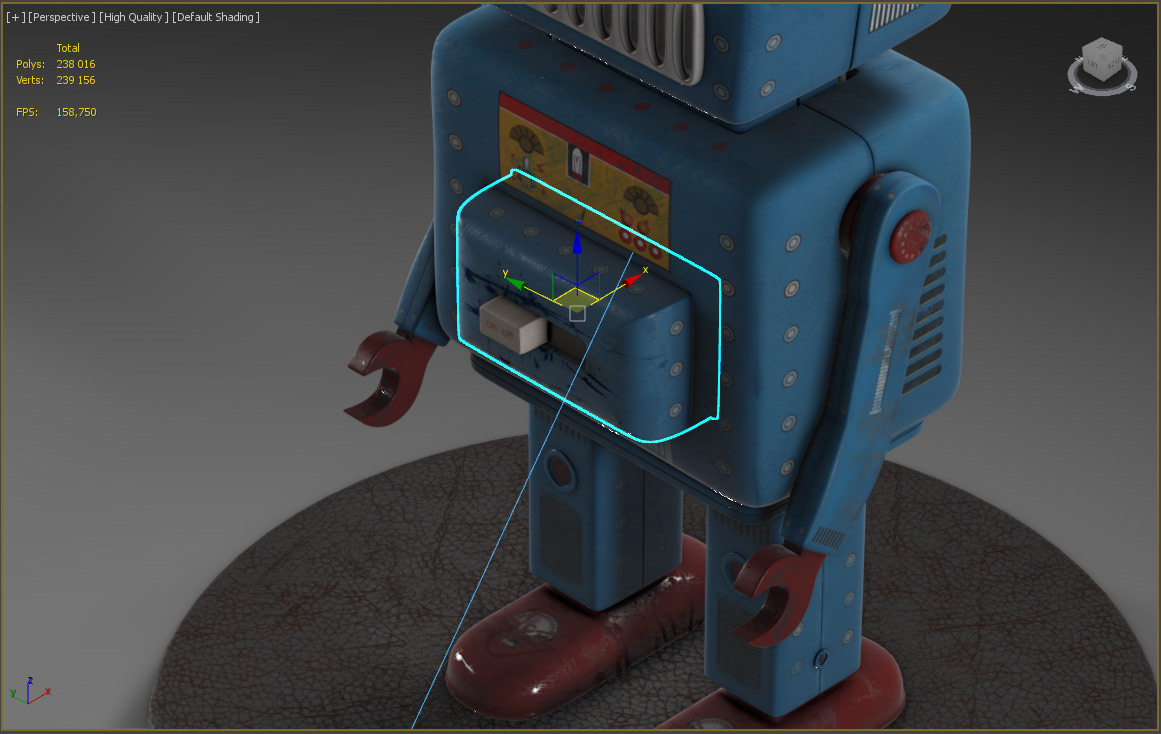This screenshot has width=1161, height=734.
Task: Open the Default Shading viewport menu
Action: (x=215, y=17)
